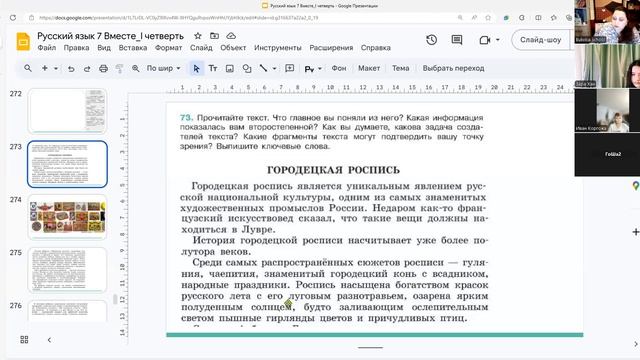Open the По шир zoom dropdown

click(x=163, y=68)
